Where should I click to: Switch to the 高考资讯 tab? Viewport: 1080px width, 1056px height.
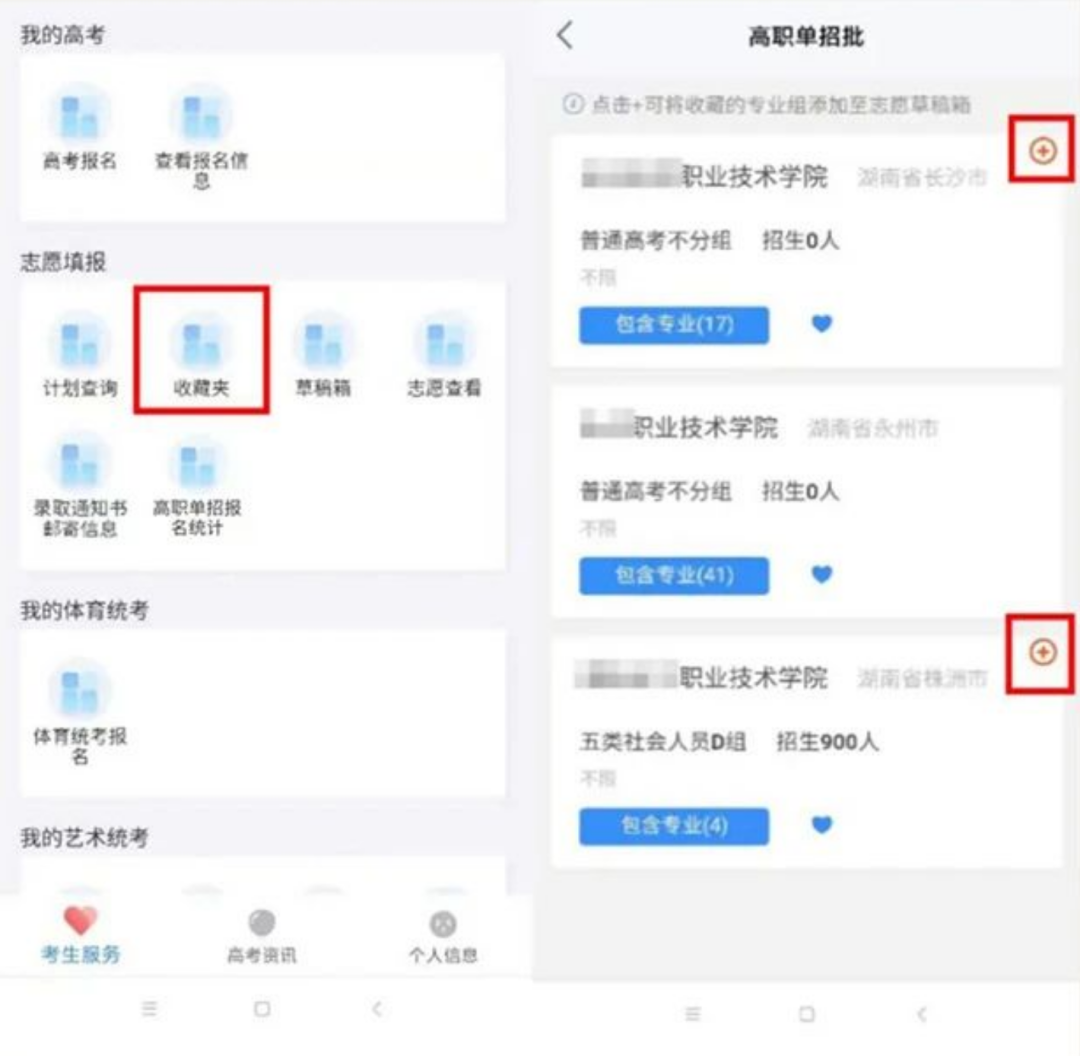pos(262,935)
